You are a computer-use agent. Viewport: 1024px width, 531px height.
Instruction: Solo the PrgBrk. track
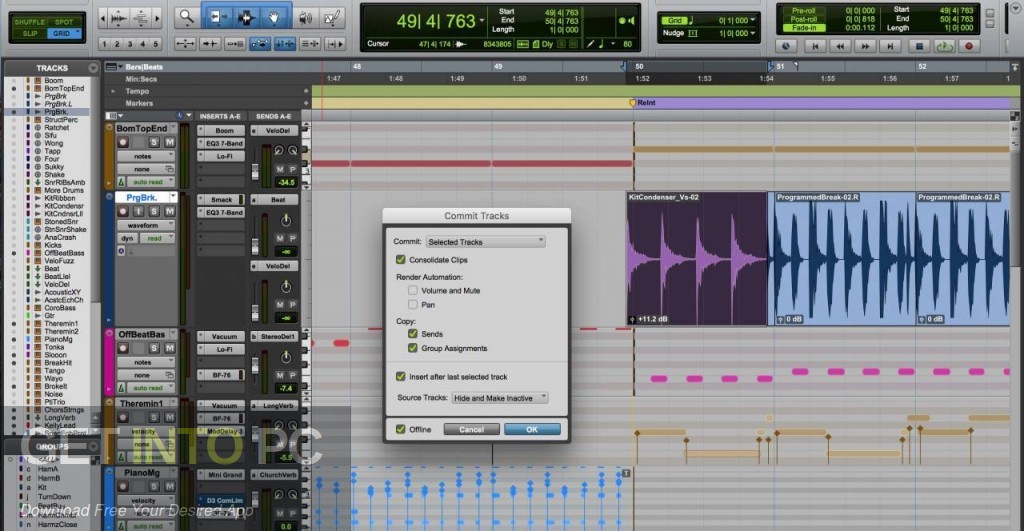click(x=154, y=211)
